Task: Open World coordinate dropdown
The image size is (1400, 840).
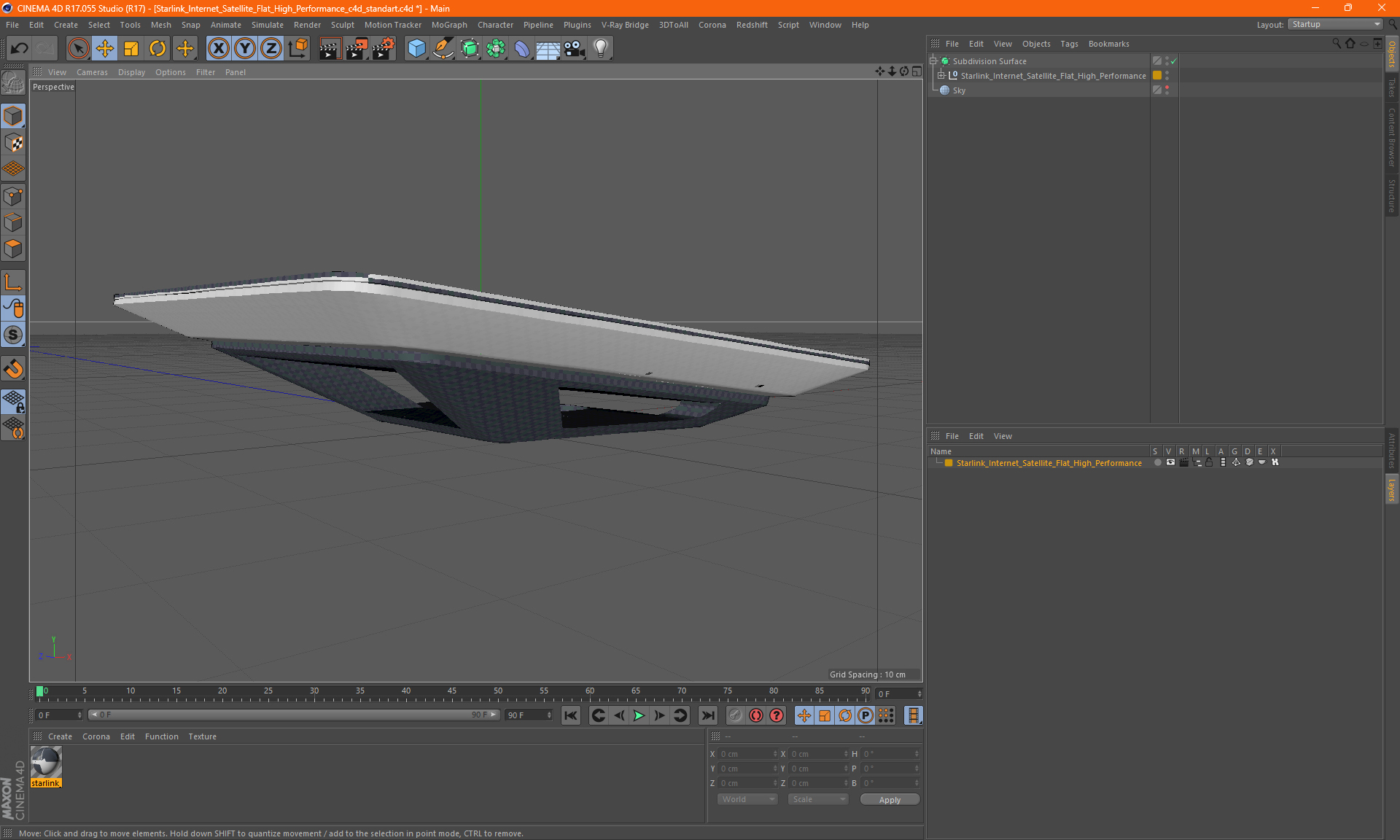Action: [x=747, y=799]
